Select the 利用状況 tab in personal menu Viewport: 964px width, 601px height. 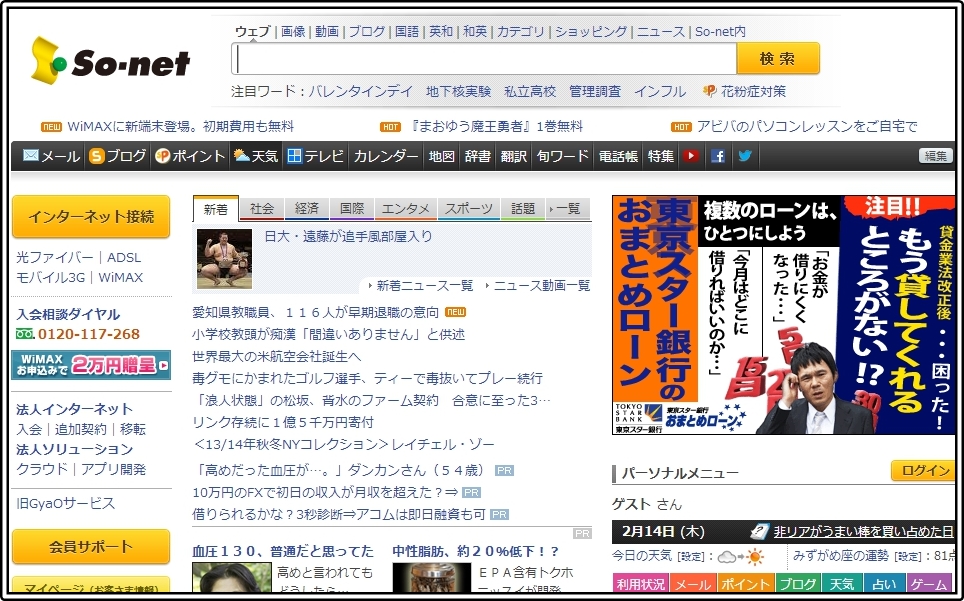[x=641, y=584]
